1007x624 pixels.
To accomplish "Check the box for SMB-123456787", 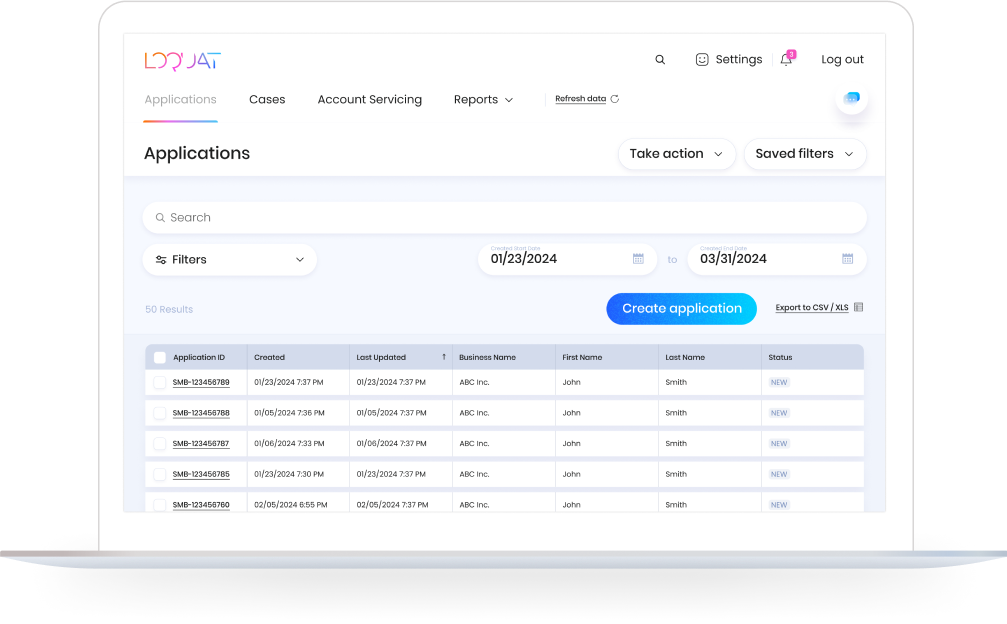I will pyautogui.click(x=160, y=444).
